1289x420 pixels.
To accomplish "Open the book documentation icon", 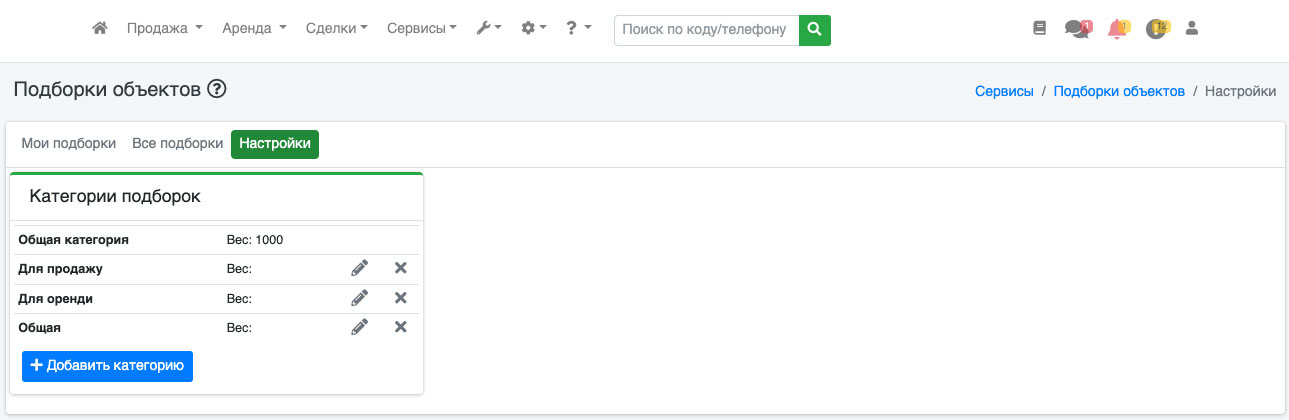I will point(1039,29).
